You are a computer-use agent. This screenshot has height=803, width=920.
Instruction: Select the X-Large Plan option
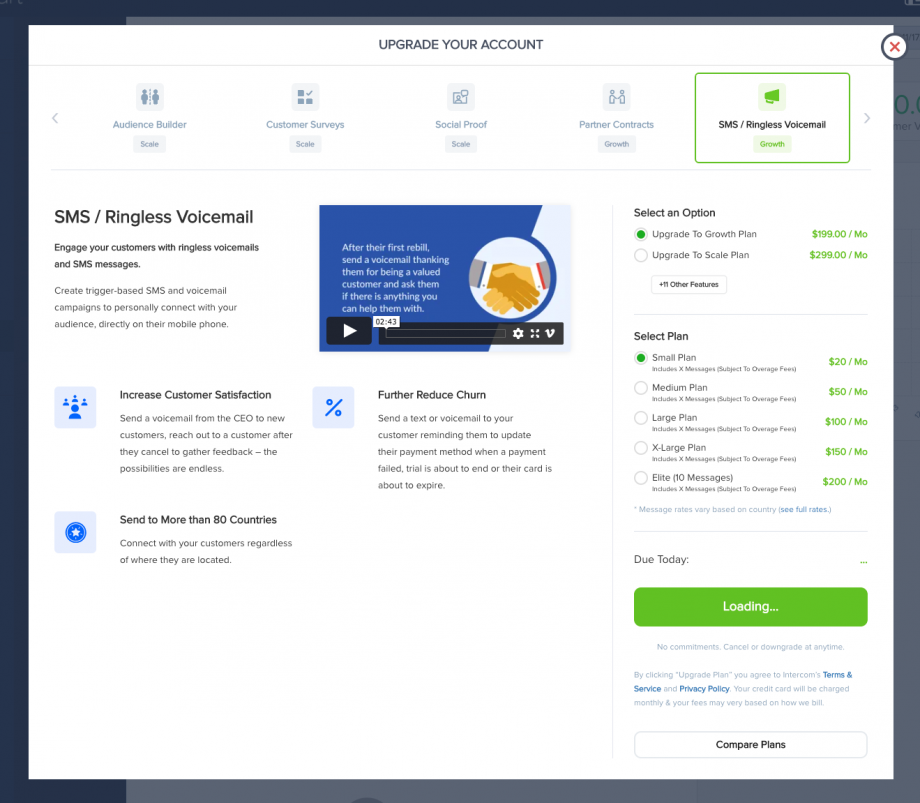click(641, 448)
